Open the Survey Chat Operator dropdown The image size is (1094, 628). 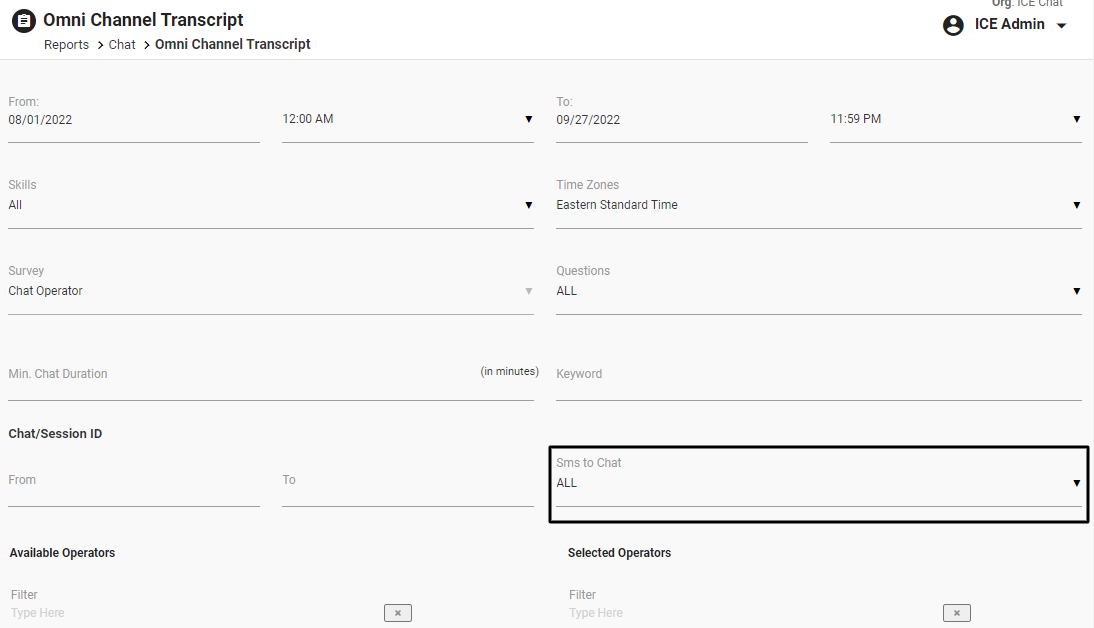pos(528,292)
